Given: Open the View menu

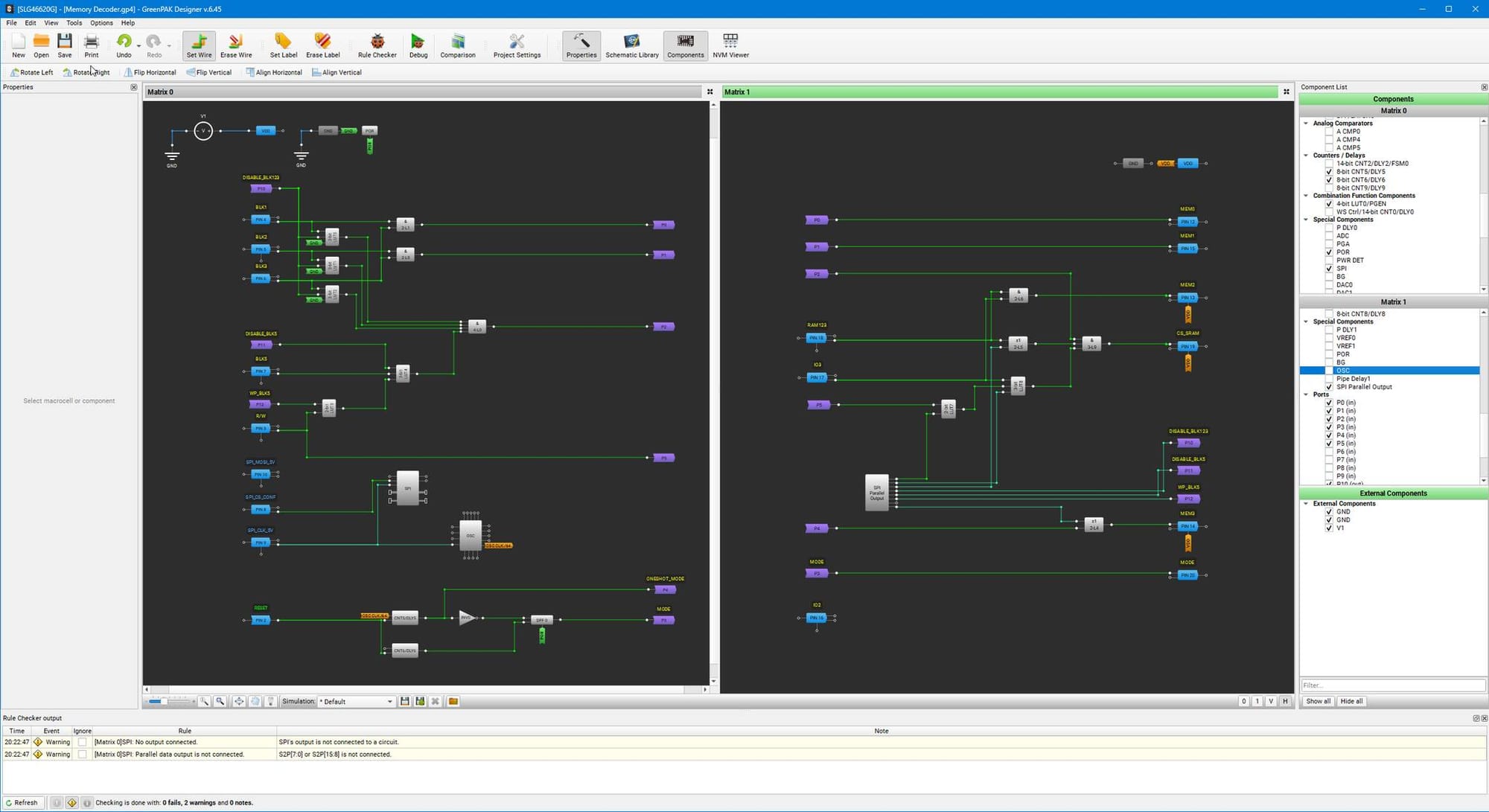Looking at the screenshot, I should click(51, 22).
